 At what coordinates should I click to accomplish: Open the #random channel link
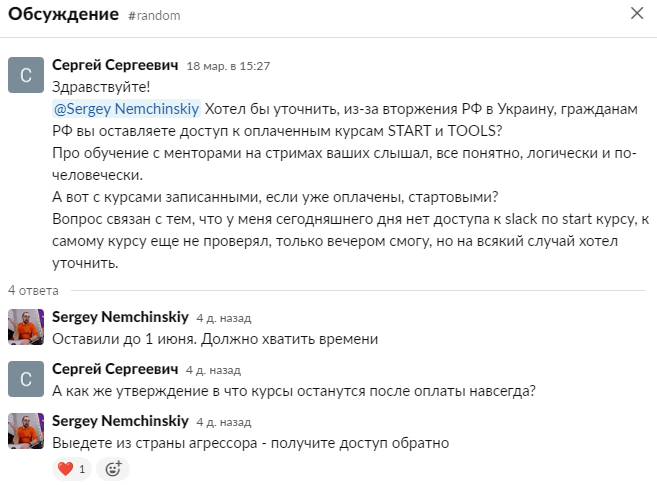tap(152, 16)
